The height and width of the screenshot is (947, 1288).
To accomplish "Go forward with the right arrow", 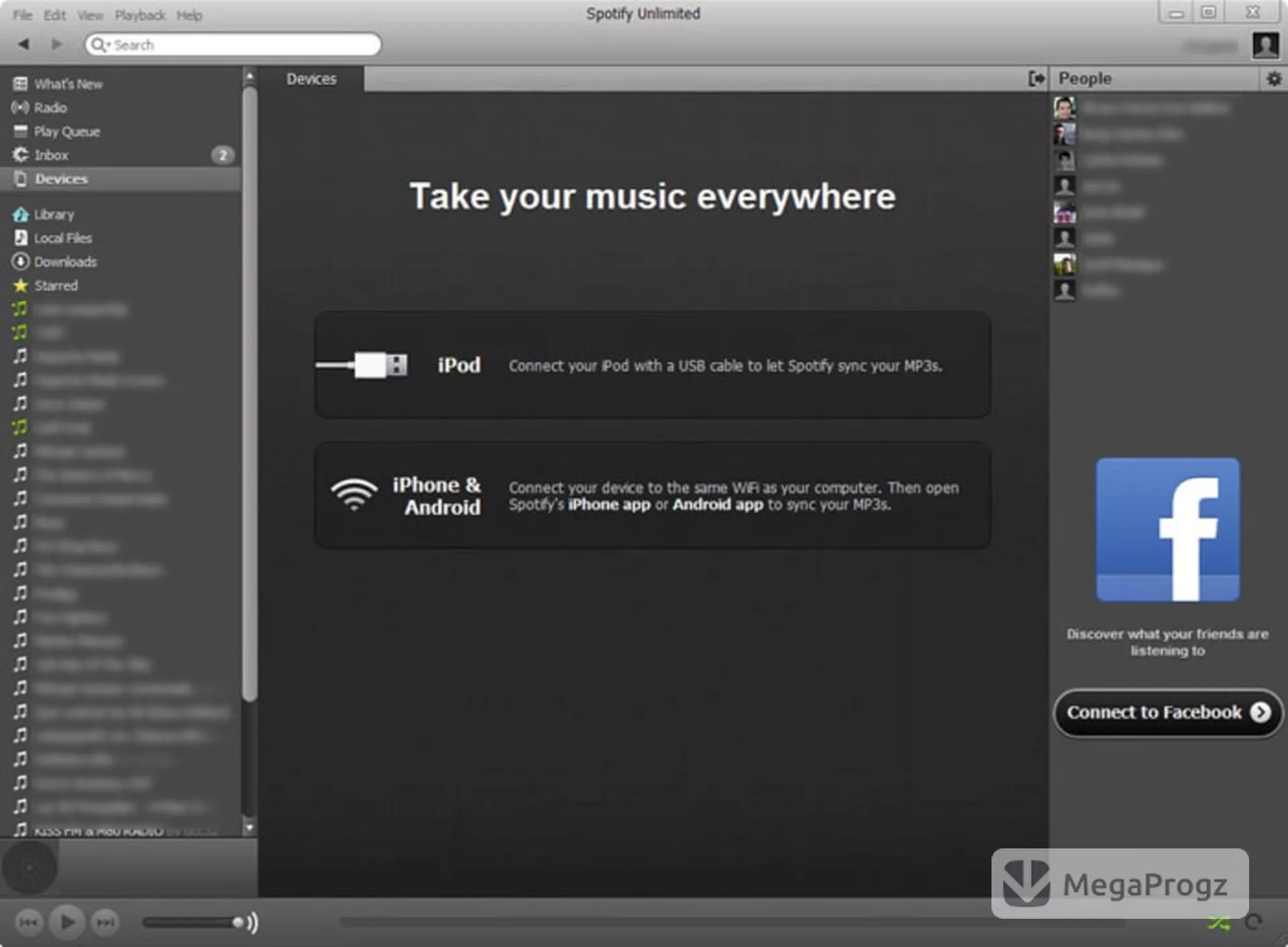I will pos(56,44).
